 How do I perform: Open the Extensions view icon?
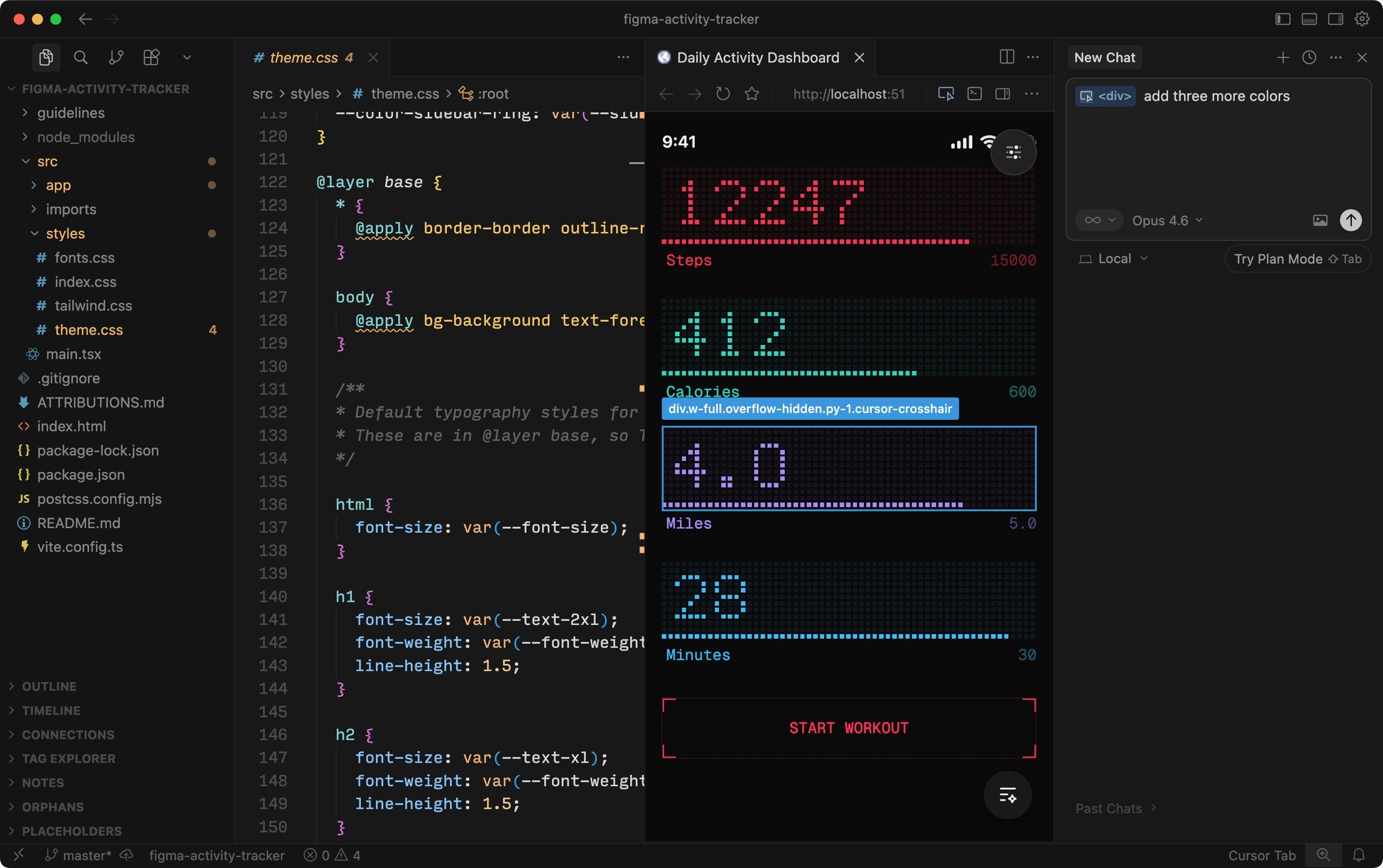(151, 57)
